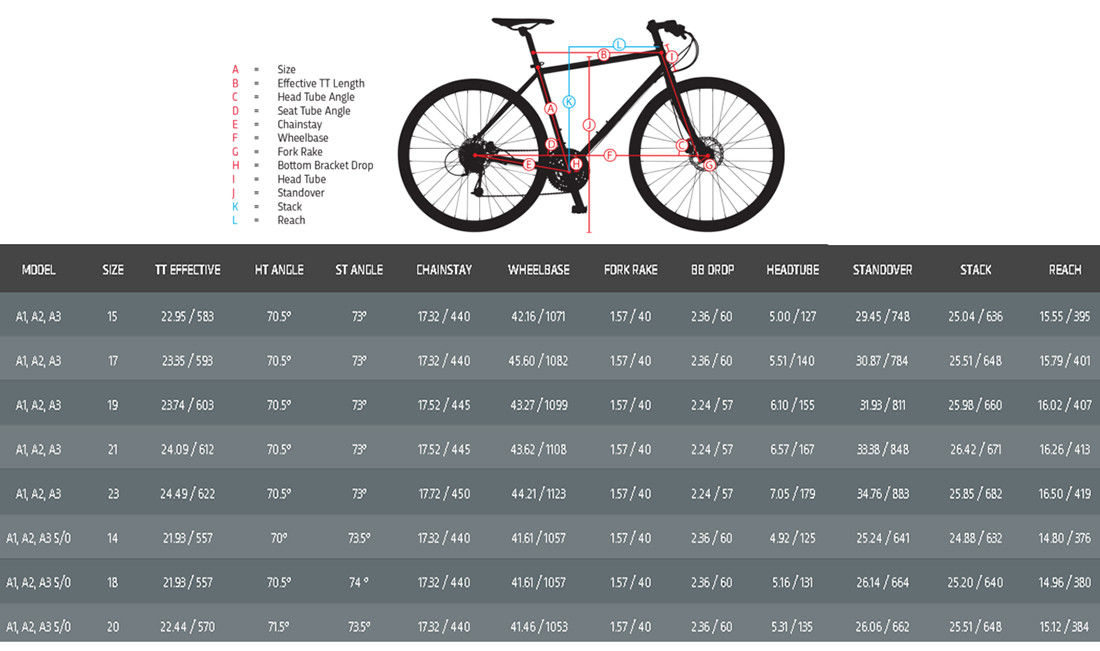Click the 45.60 / 1082 wheelbase cell
This screenshot has height=651, width=1100.
(539, 361)
